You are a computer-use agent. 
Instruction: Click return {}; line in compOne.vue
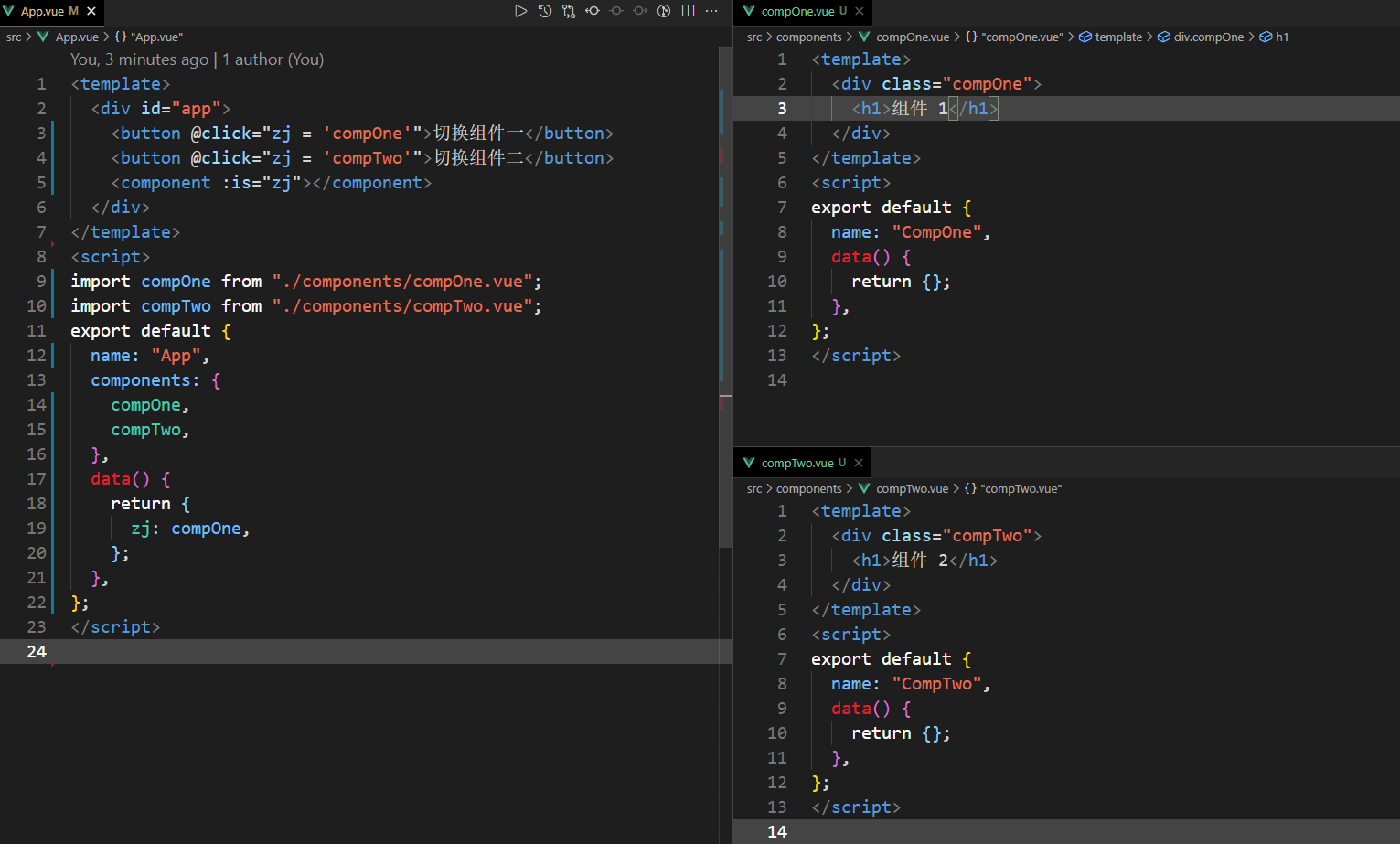[901, 282]
